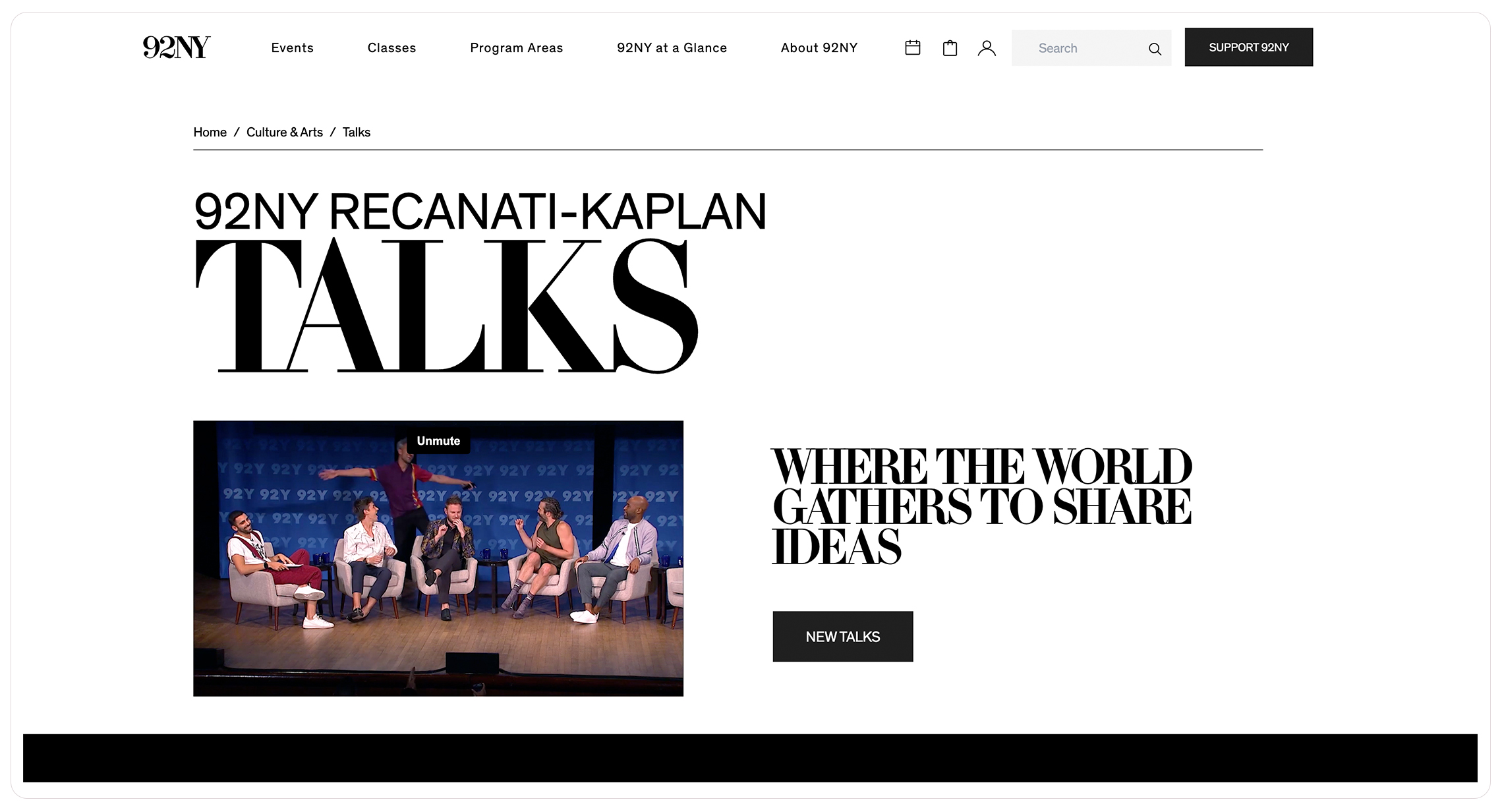Screen dimensions: 1502x812
Task: Open the shopping bag icon
Action: tap(949, 47)
